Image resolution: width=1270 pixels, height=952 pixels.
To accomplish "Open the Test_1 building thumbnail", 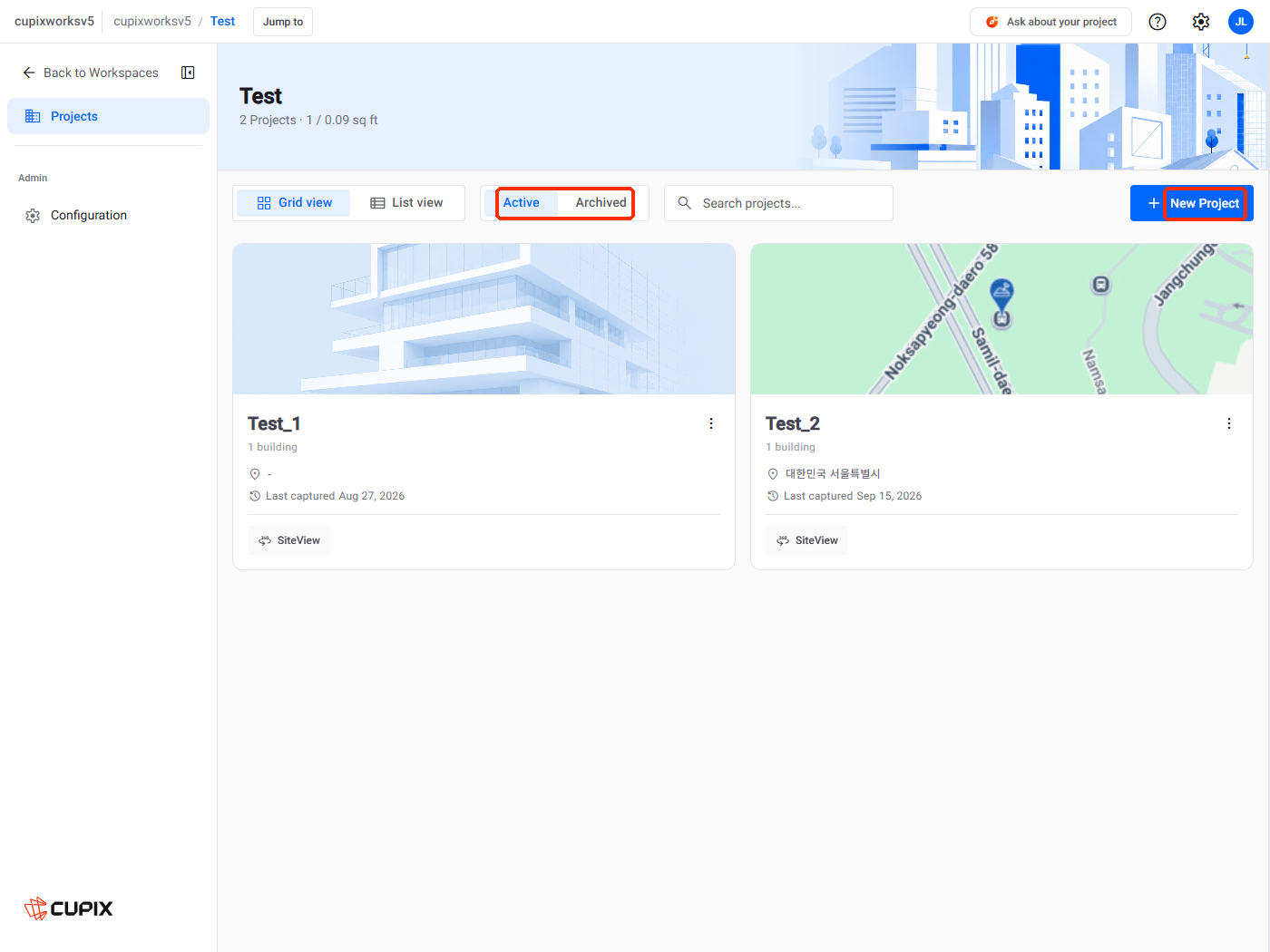I will point(484,318).
